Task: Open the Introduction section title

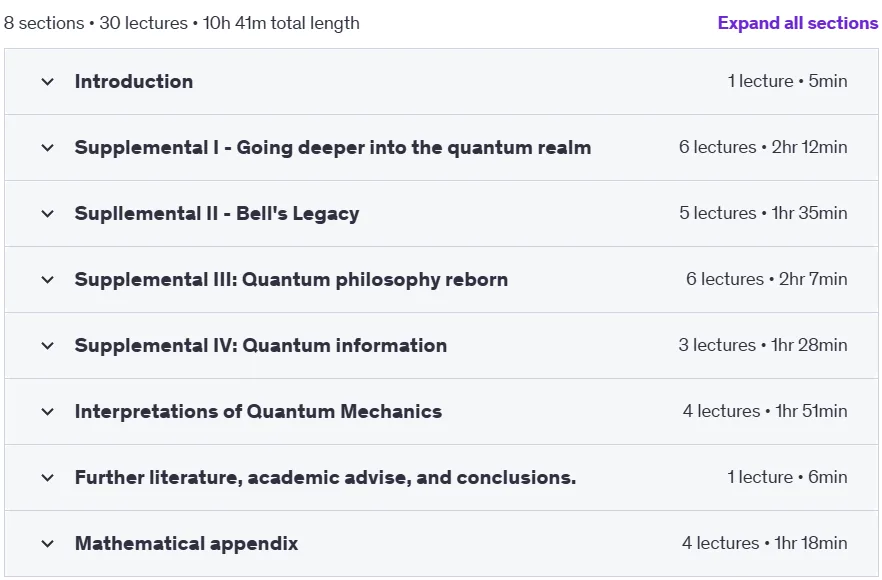Action: (x=134, y=82)
